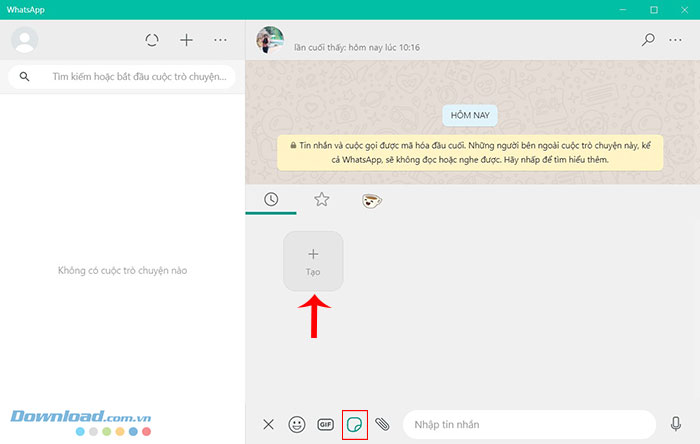Attach a file using the paperclip icon
The height and width of the screenshot is (444, 700).
(382, 424)
